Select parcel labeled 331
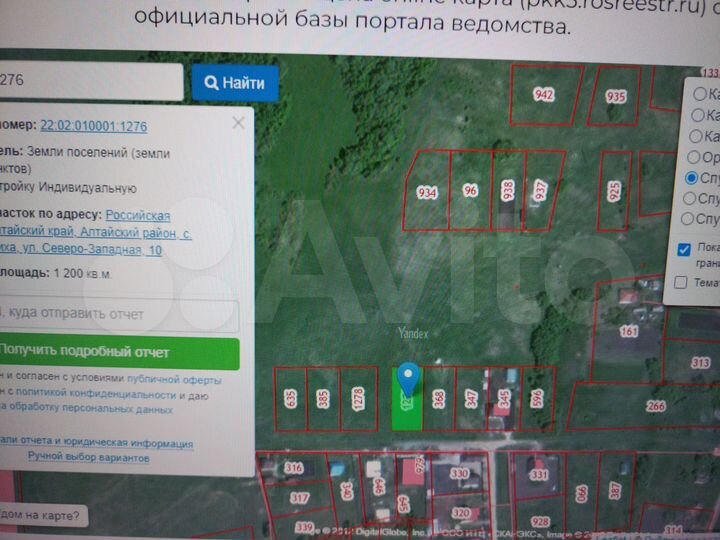Image resolution: width=720 pixels, height=540 pixels. 539,474
